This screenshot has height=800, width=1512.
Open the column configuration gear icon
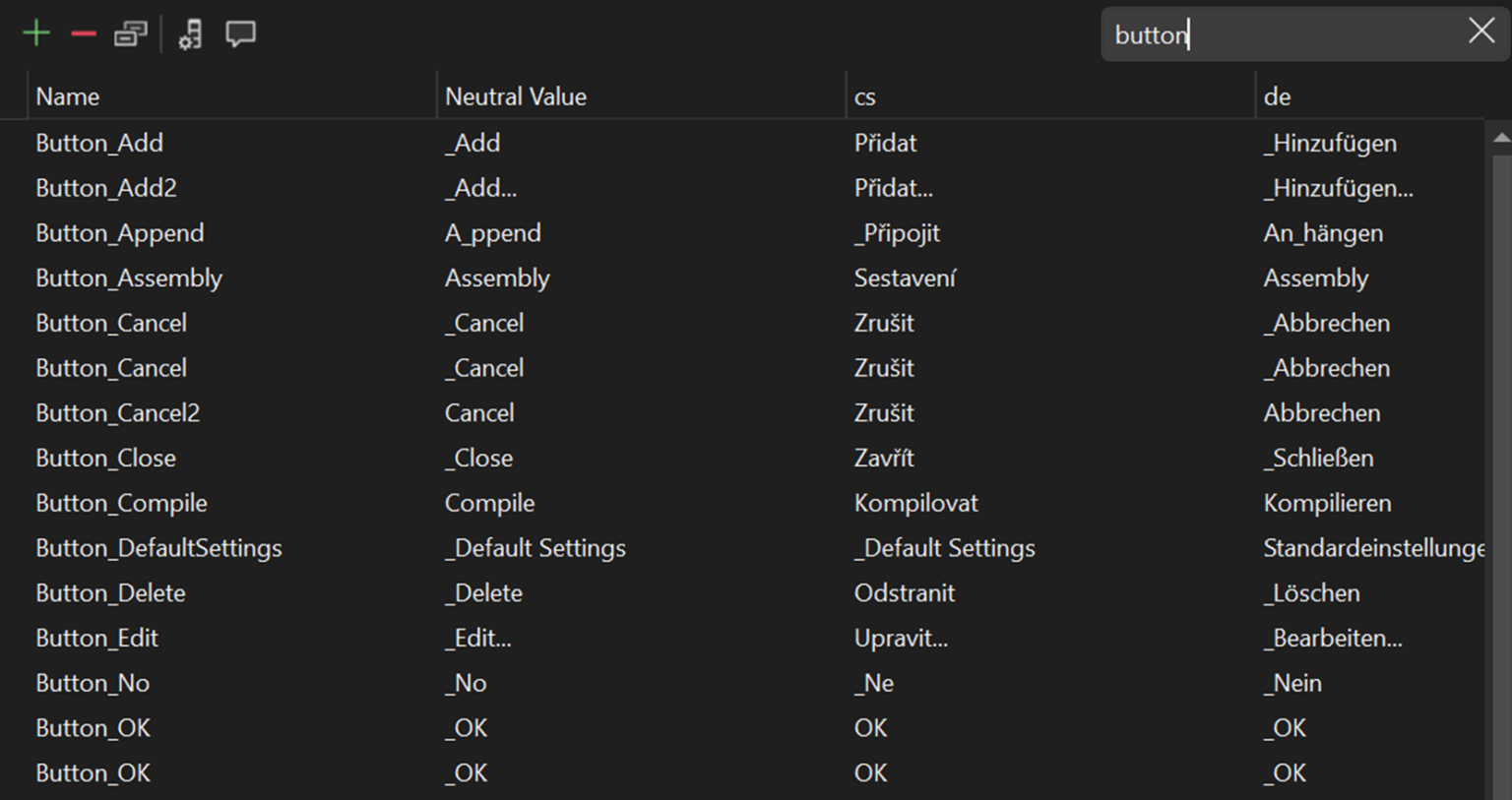[x=188, y=32]
